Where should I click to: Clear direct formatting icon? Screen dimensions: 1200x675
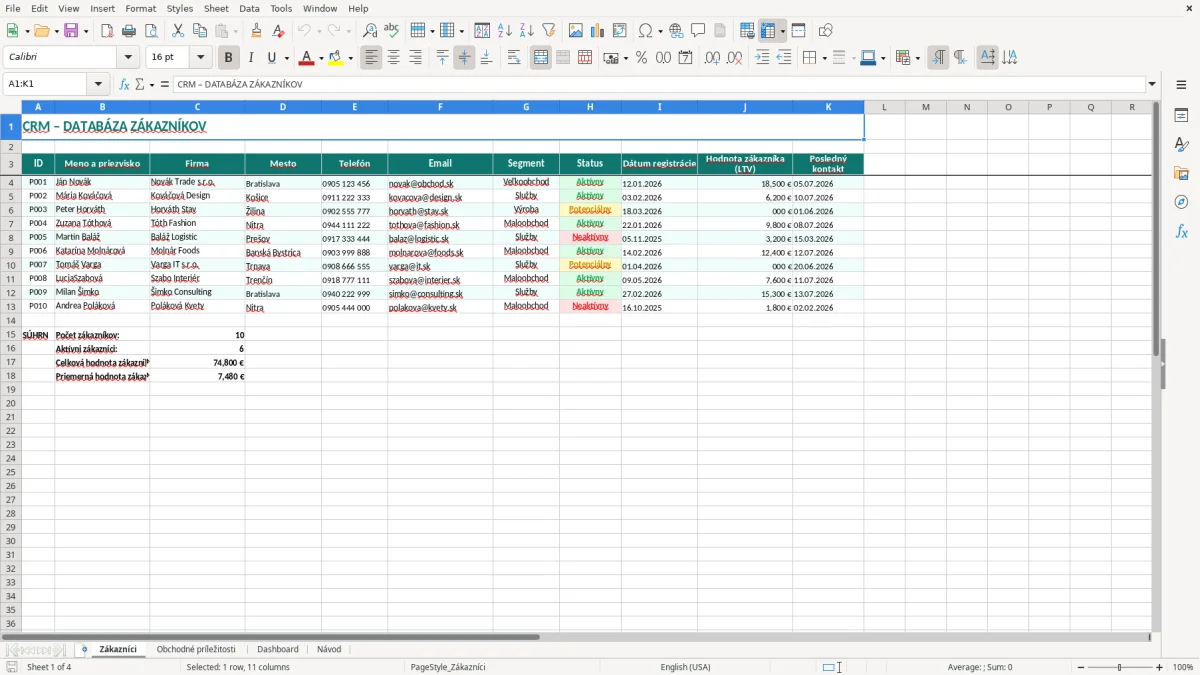pos(278,31)
